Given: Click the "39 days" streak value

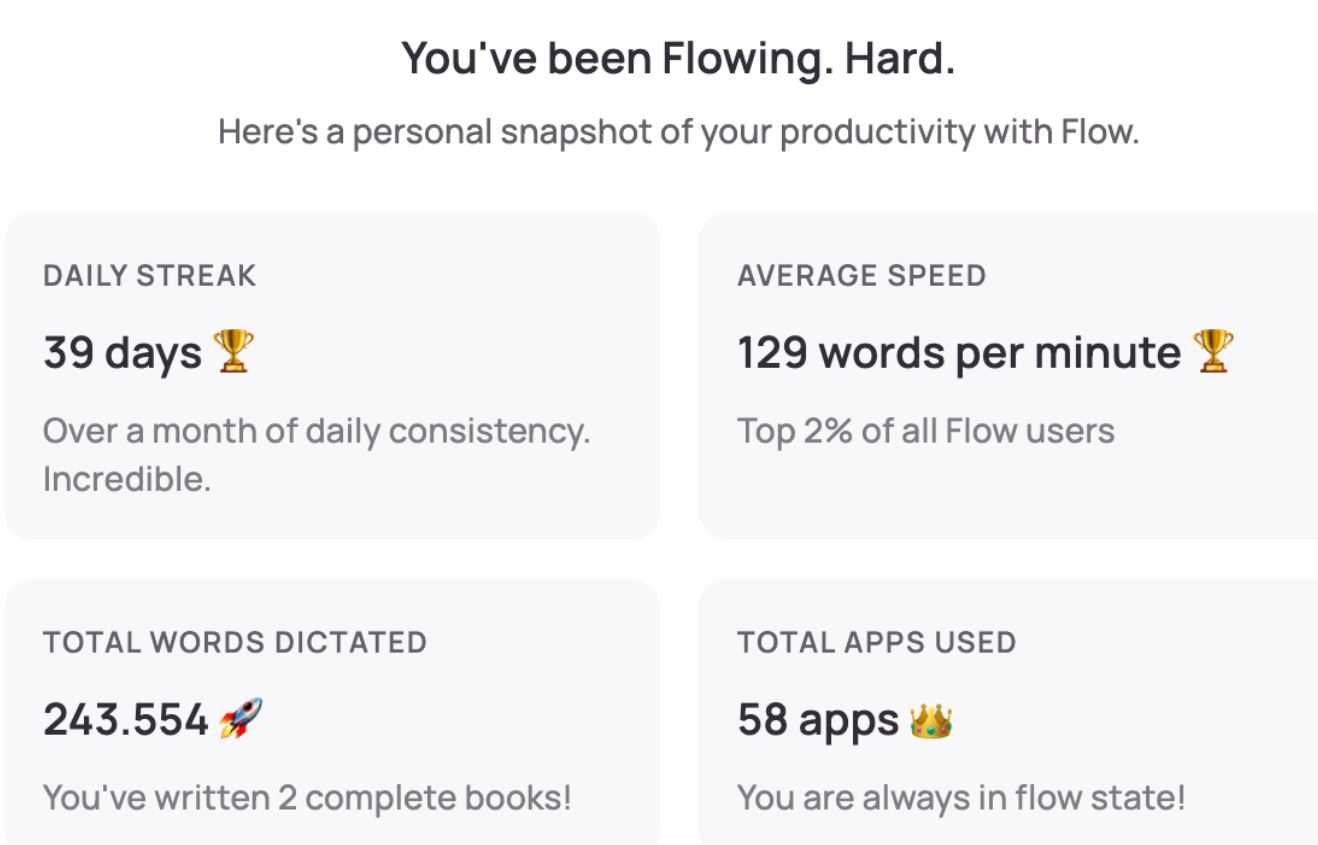Looking at the screenshot, I should pyautogui.click(x=122, y=353).
